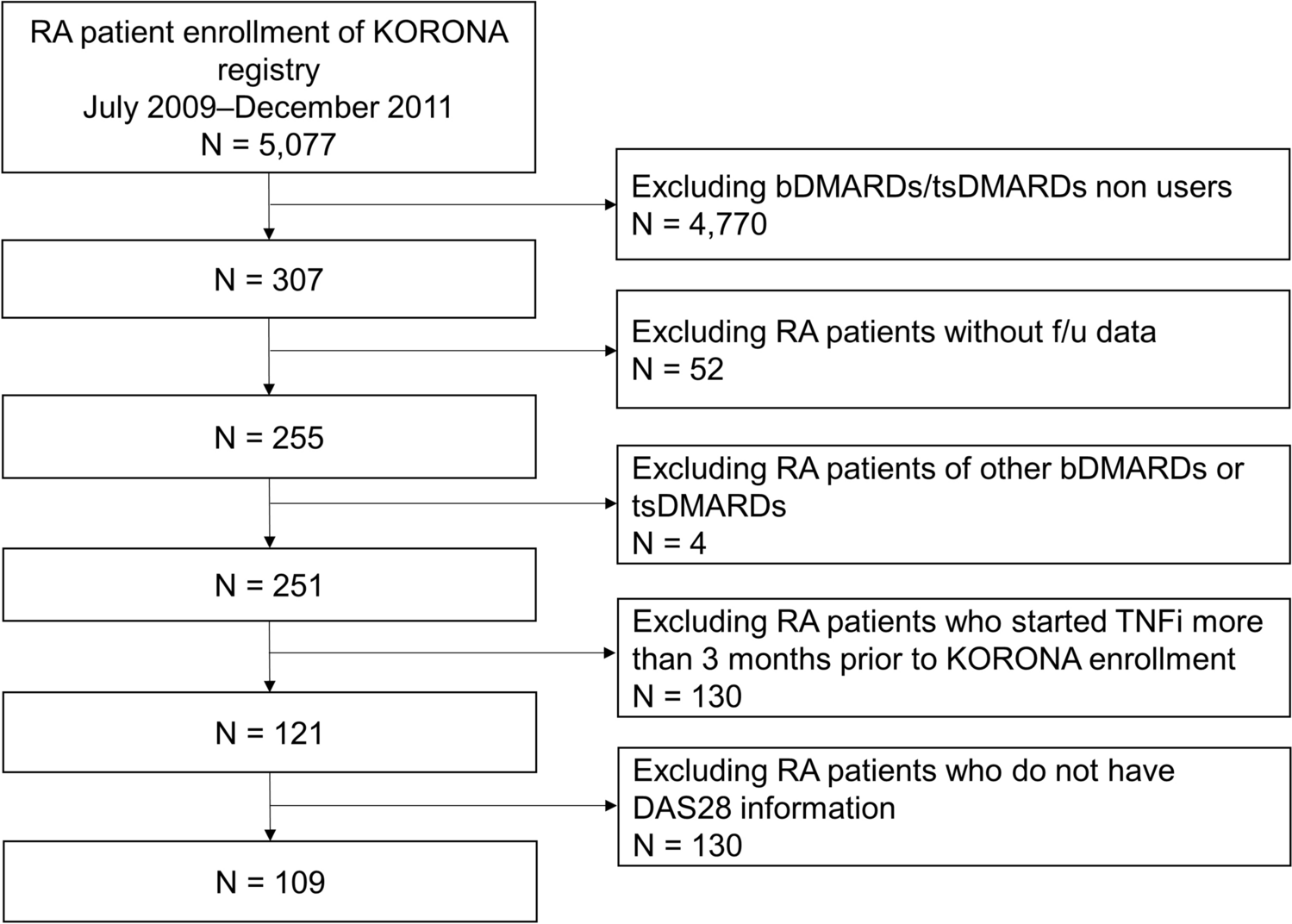Click "Excluding RA patients without f/u data" text
The width and height of the screenshot is (1292, 924).
click(893, 332)
